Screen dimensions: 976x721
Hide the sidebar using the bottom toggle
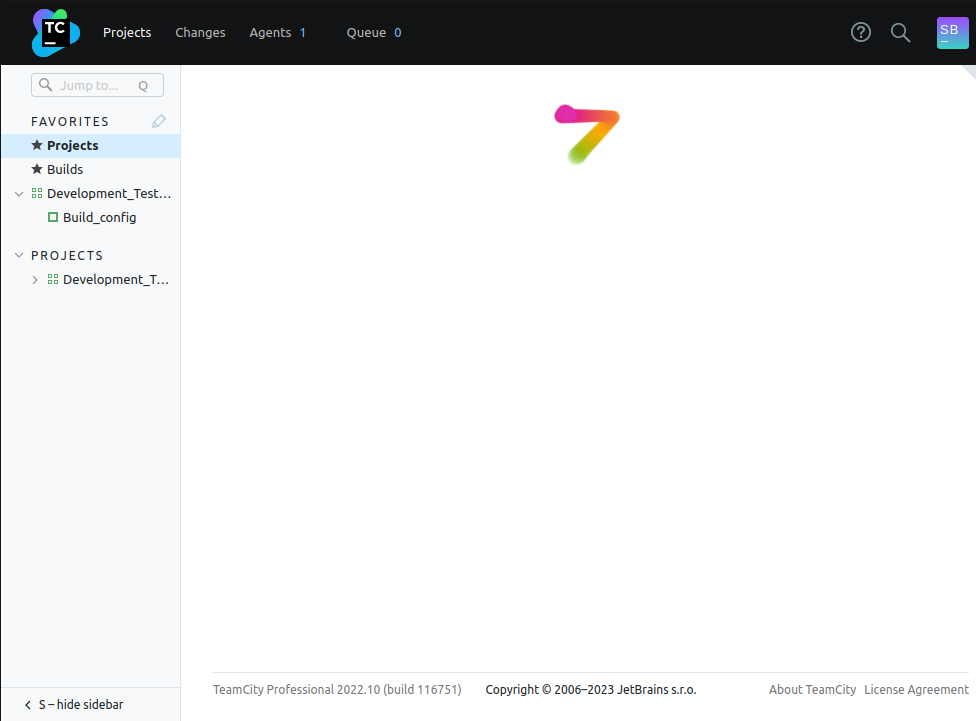[x=73, y=705]
